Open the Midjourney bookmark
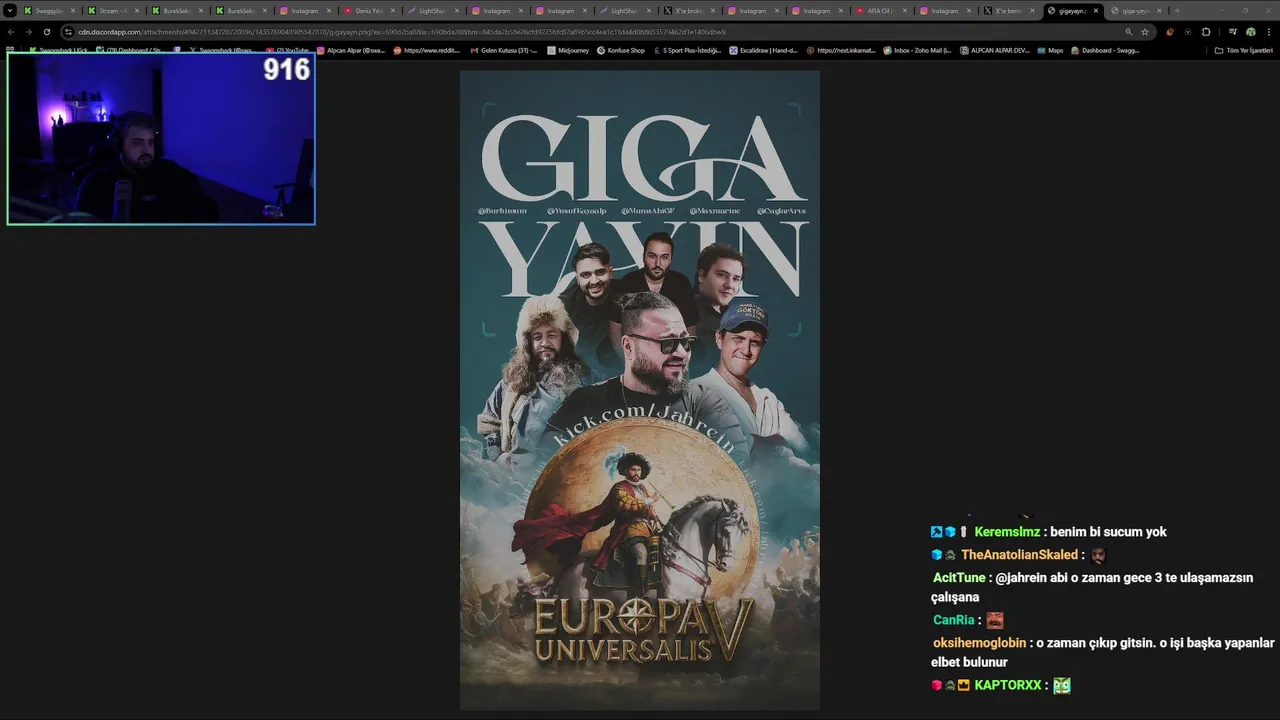This screenshot has height=720, width=1280. click(568, 50)
